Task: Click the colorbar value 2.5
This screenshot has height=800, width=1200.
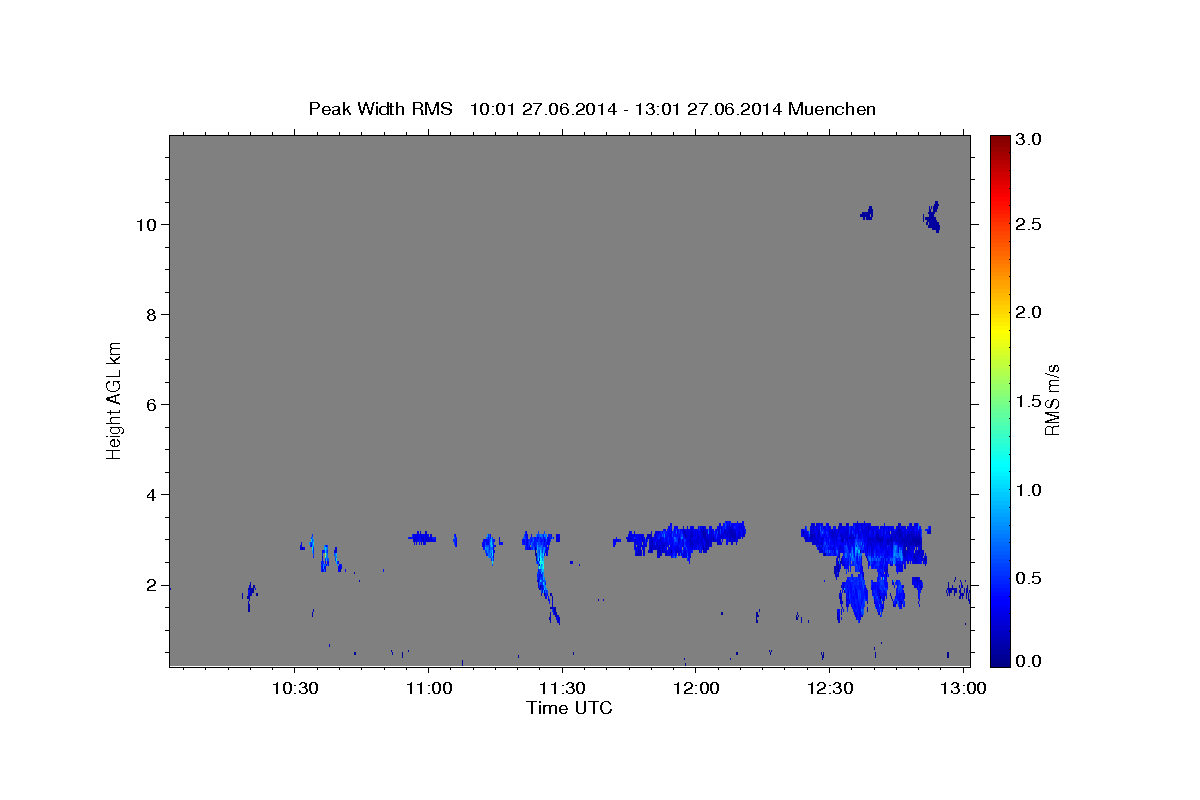Action: tap(1029, 225)
